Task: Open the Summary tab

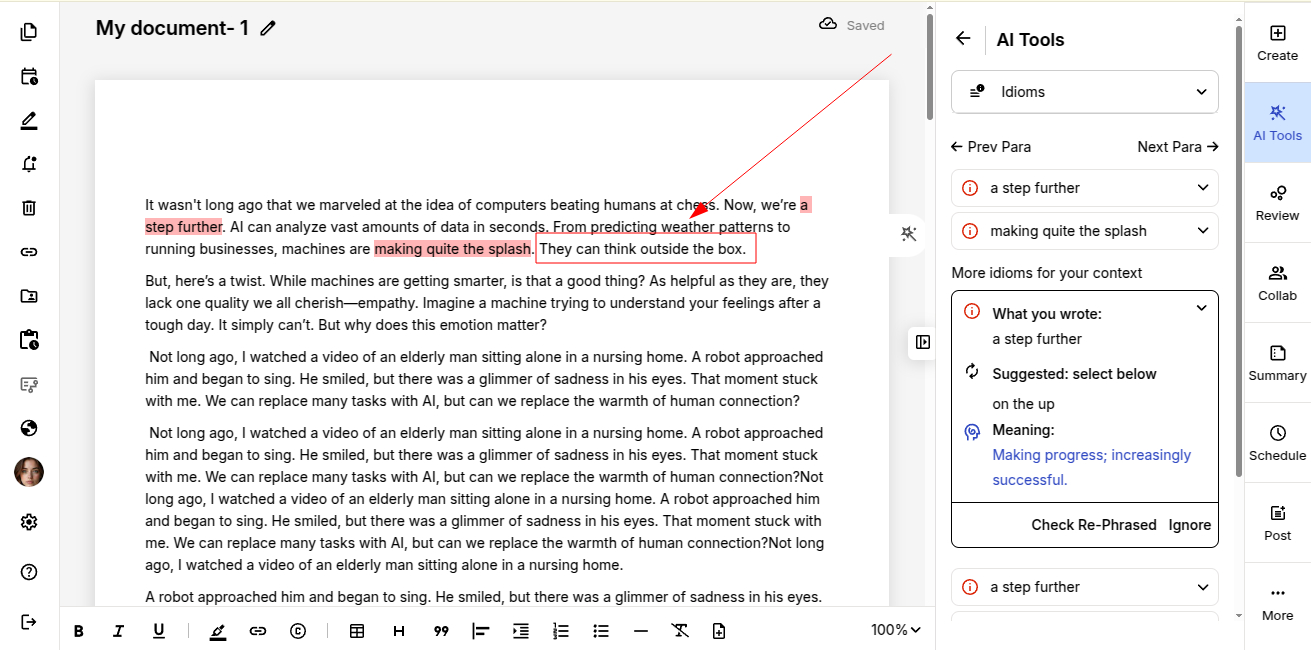Action: click(1277, 363)
